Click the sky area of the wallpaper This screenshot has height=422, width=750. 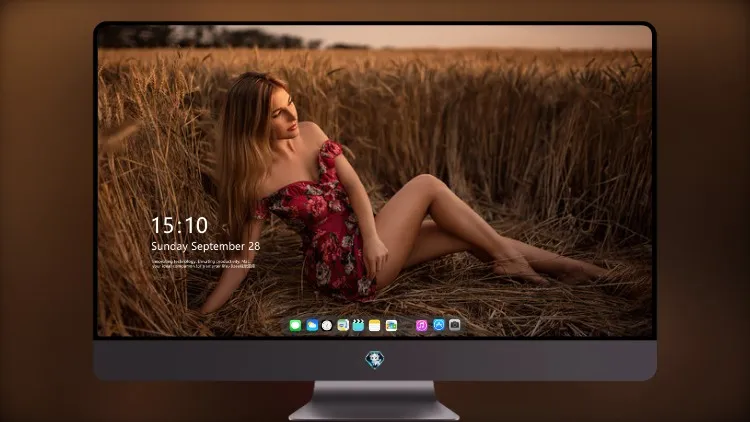(478, 36)
